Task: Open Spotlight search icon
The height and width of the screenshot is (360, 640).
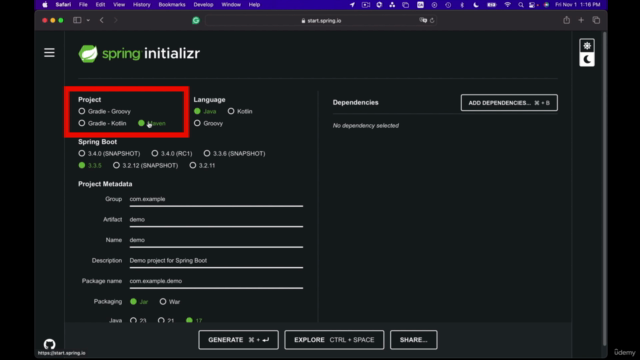Action: coord(520,5)
